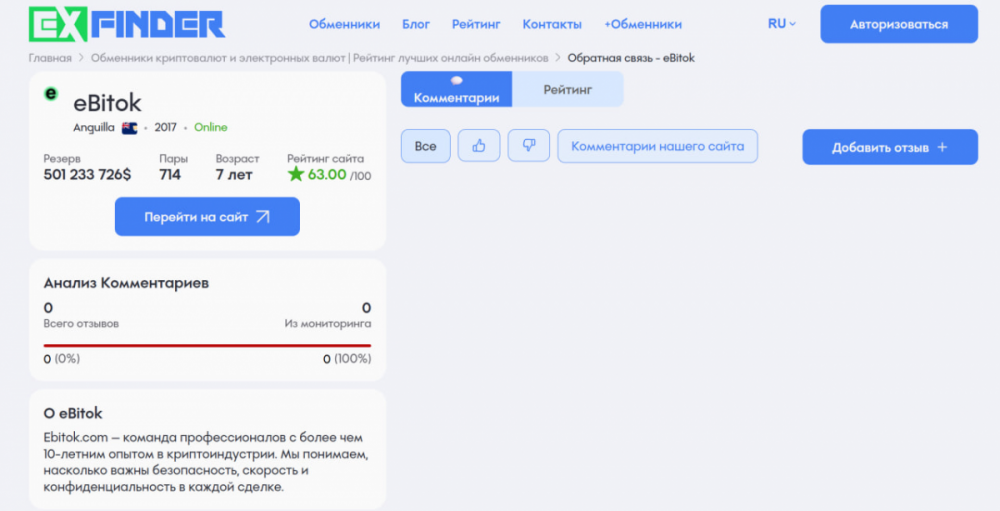This screenshot has width=1000, height=511.
Task: Click the year 2017 text
Action: click(165, 128)
